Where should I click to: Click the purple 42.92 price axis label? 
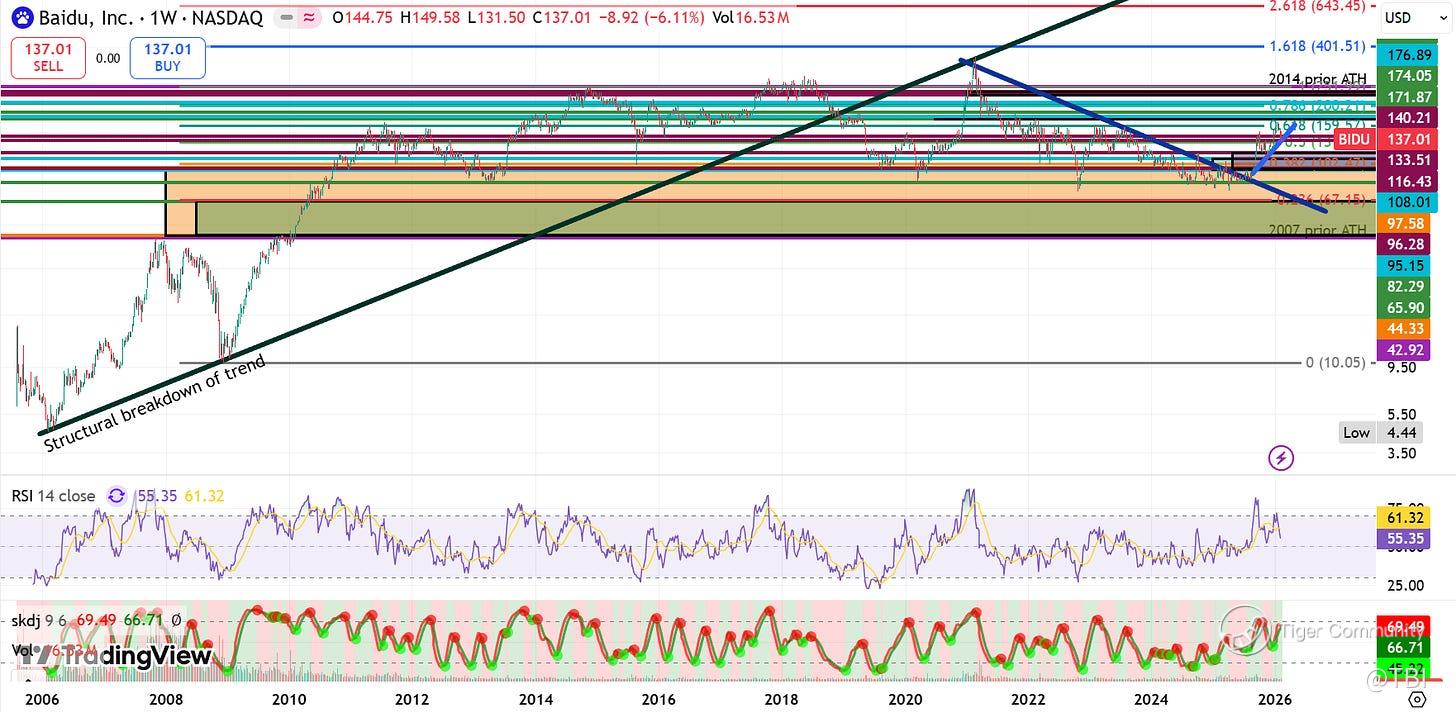click(1406, 350)
